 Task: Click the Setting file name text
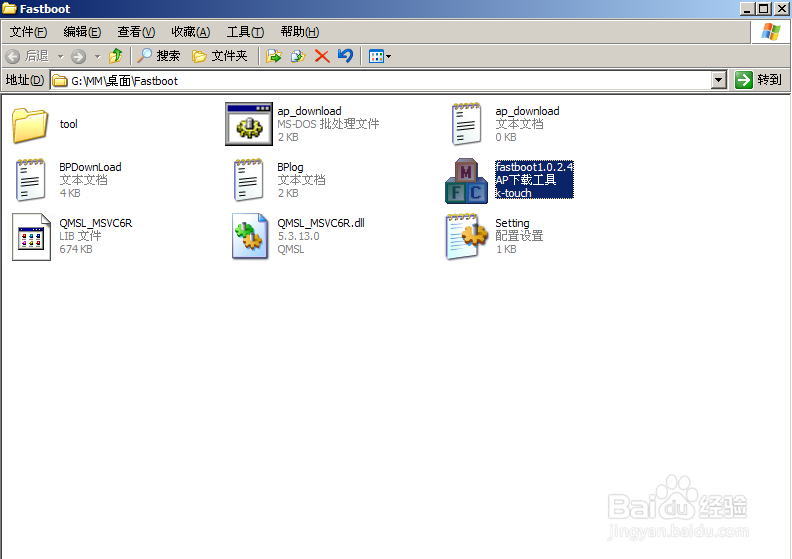click(512, 223)
